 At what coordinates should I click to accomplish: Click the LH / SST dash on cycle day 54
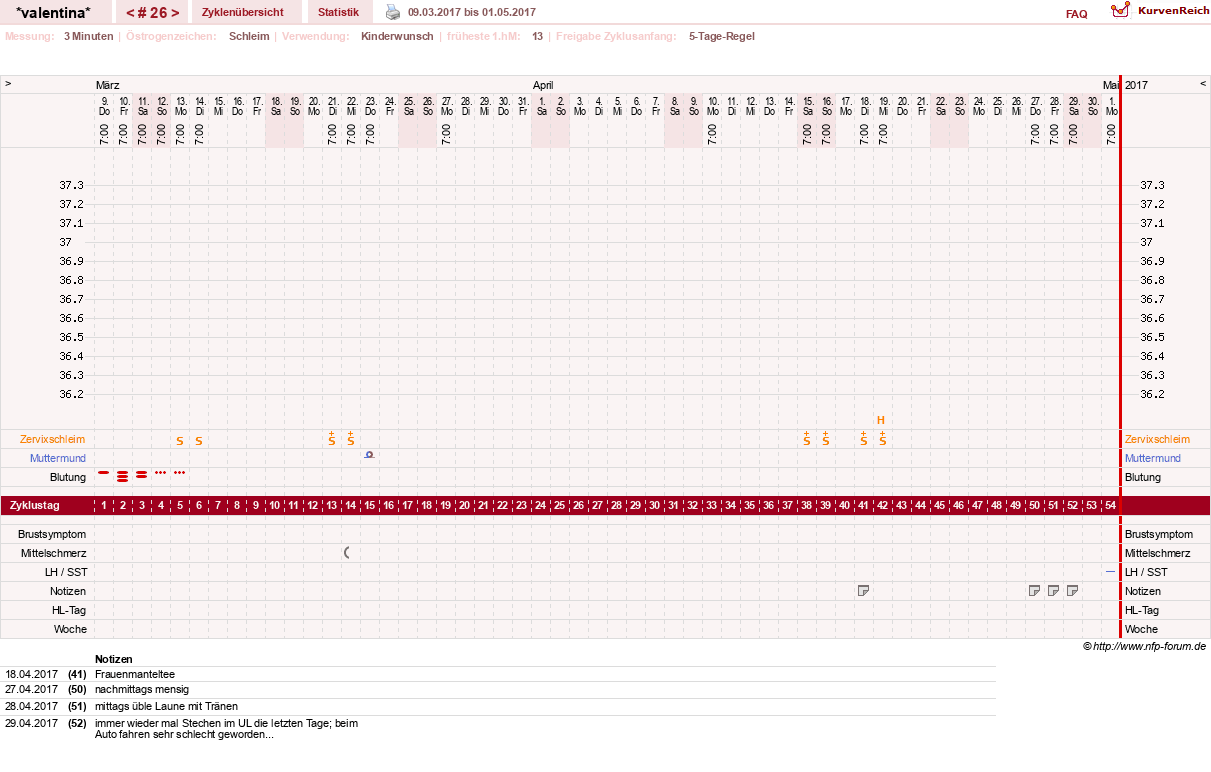click(1110, 571)
